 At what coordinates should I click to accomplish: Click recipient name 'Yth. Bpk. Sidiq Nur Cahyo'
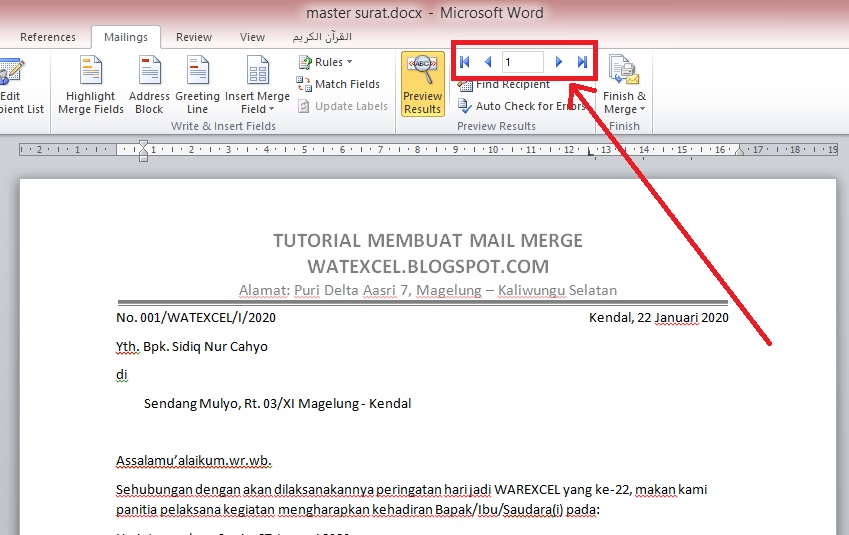[192, 347]
